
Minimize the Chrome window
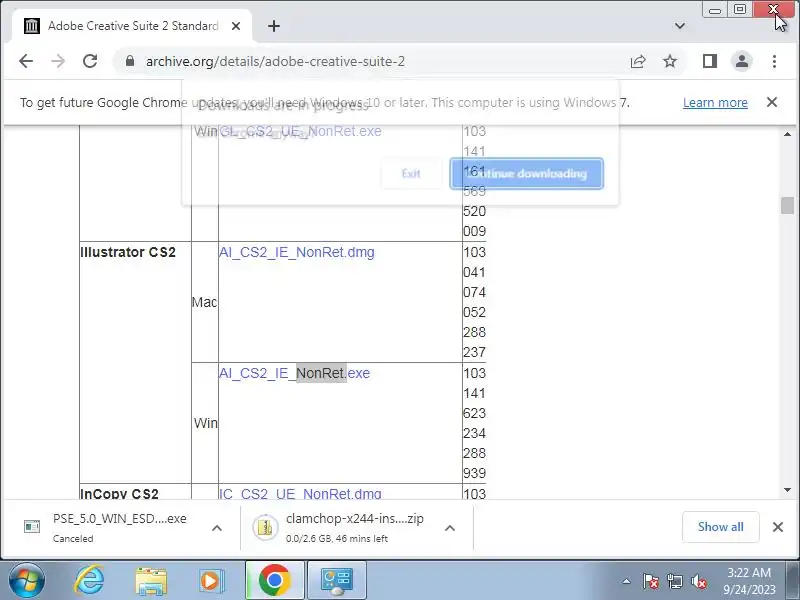[715, 10]
